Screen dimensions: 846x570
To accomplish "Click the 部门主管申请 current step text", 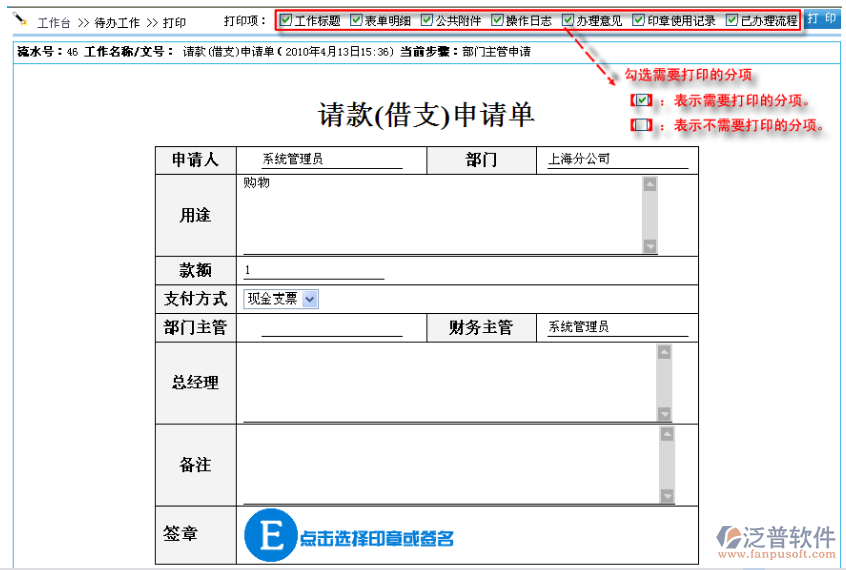I will [x=496, y=52].
